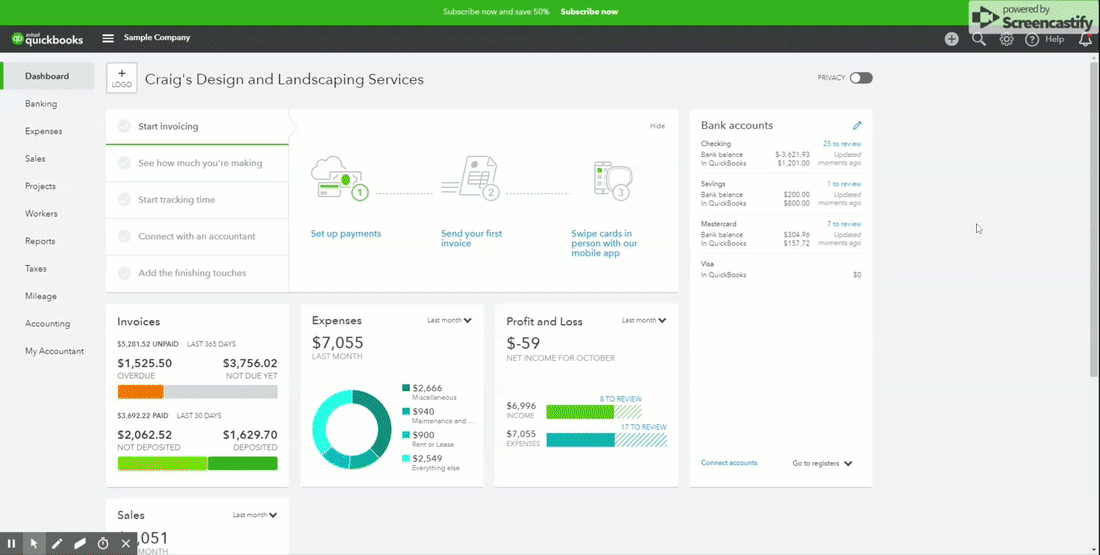Viewport: 1100px width, 555px height.
Task: Open the search magnifier icon
Action: (x=979, y=39)
